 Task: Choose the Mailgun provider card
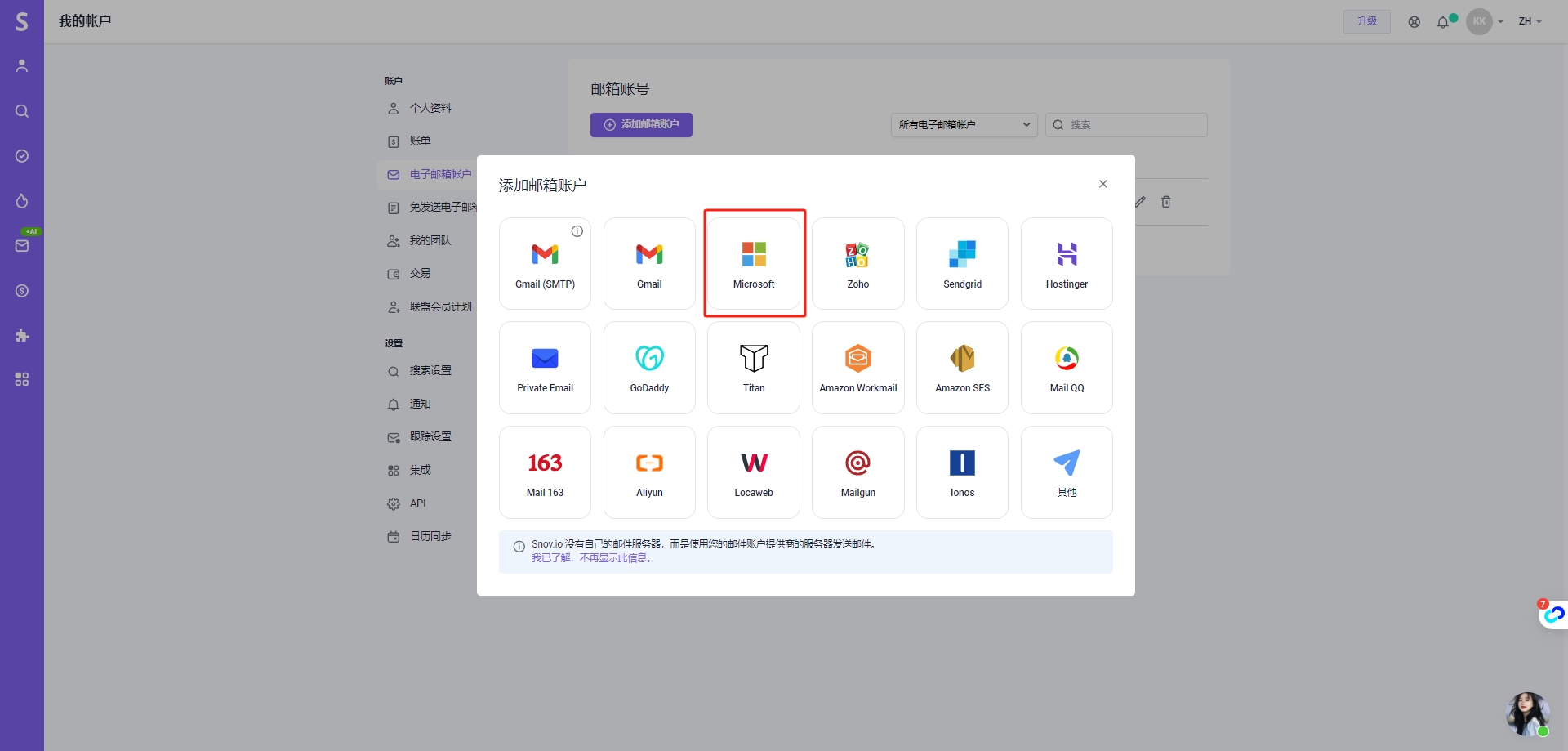click(x=858, y=472)
